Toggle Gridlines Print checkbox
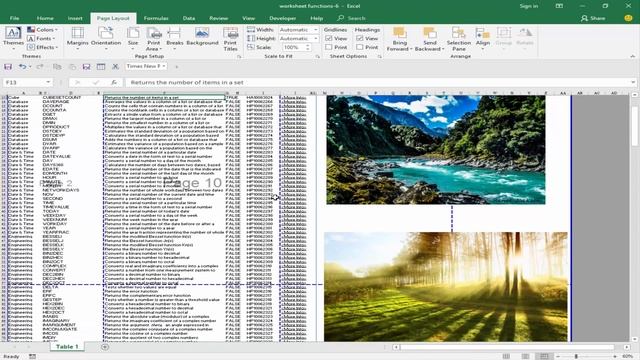640x360 pixels. click(x=329, y=47)
